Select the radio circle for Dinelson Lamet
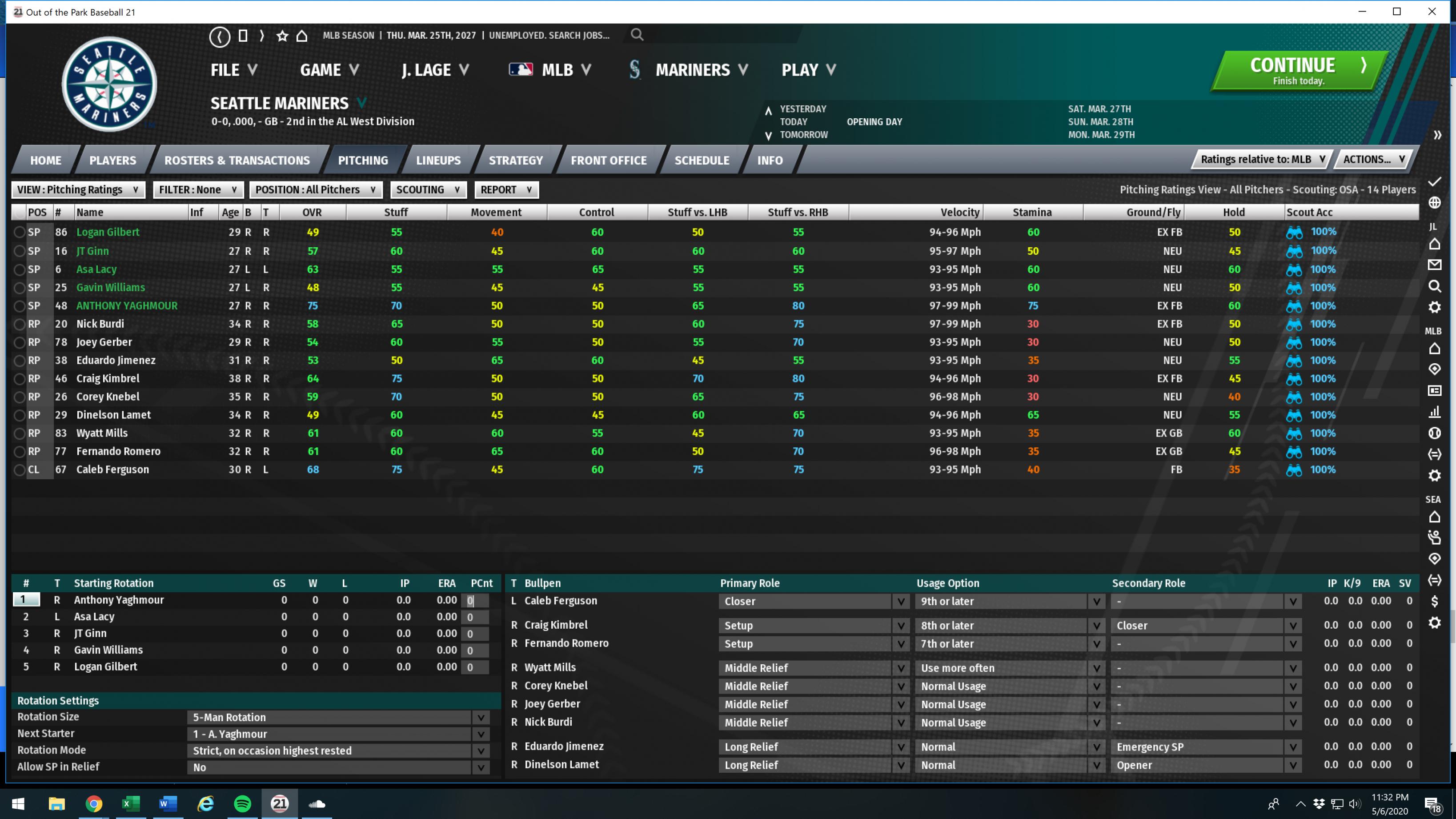1456x819 pixels. coord(20,415)
